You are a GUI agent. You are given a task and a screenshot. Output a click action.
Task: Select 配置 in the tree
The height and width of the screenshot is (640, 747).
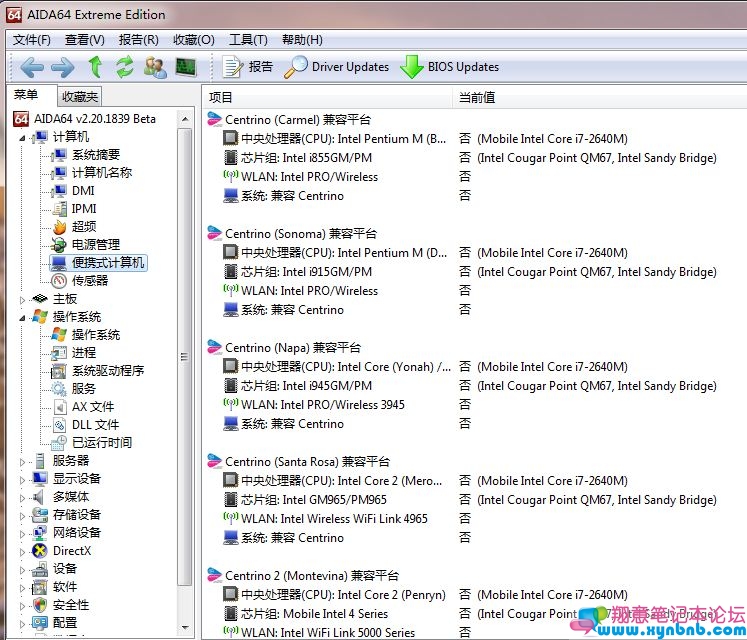65,623
